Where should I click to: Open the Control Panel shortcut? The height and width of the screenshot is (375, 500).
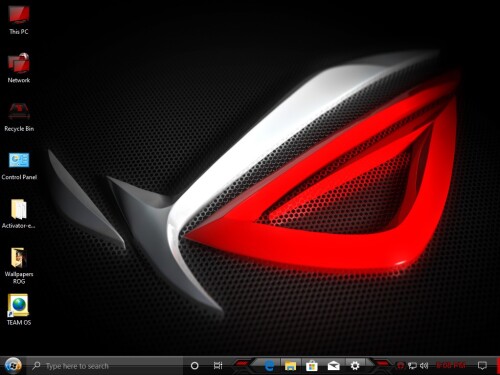19,166
